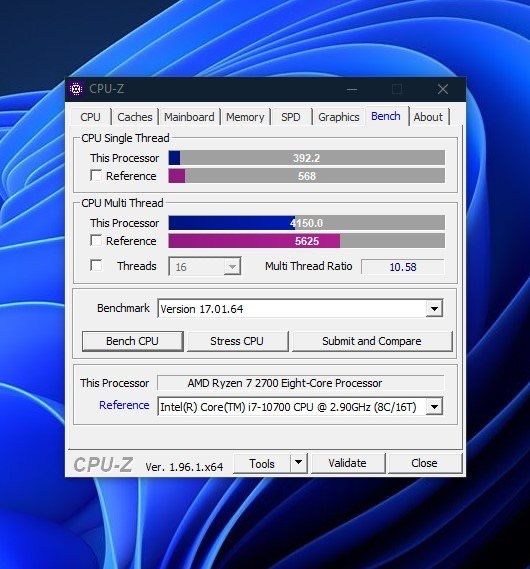Start the Bench CPU button

tap(132, 341)
